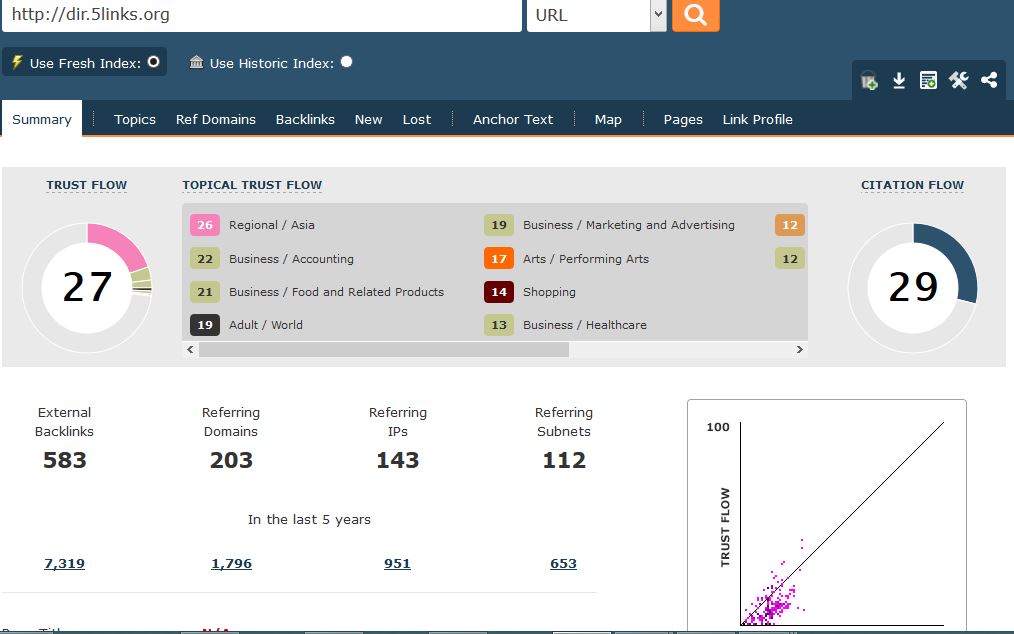
Task: Click the Arts / Performing Arts label
Action: click(x=586, y=259)
